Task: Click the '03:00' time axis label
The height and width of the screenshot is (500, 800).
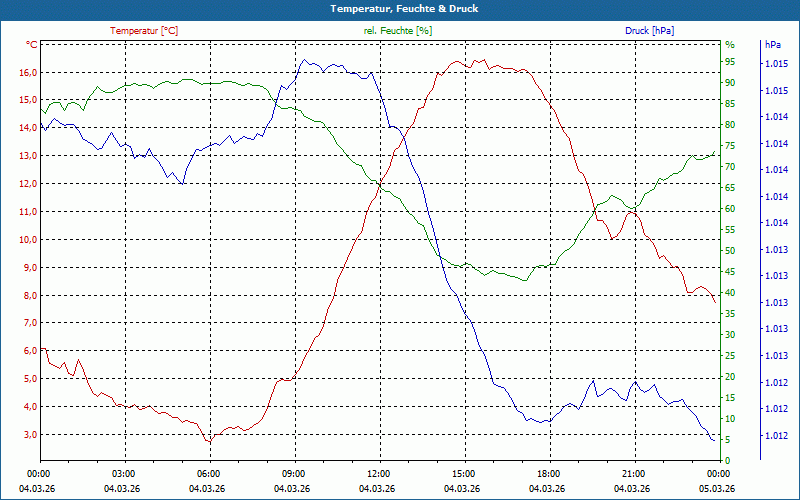Action: point(122,474)
